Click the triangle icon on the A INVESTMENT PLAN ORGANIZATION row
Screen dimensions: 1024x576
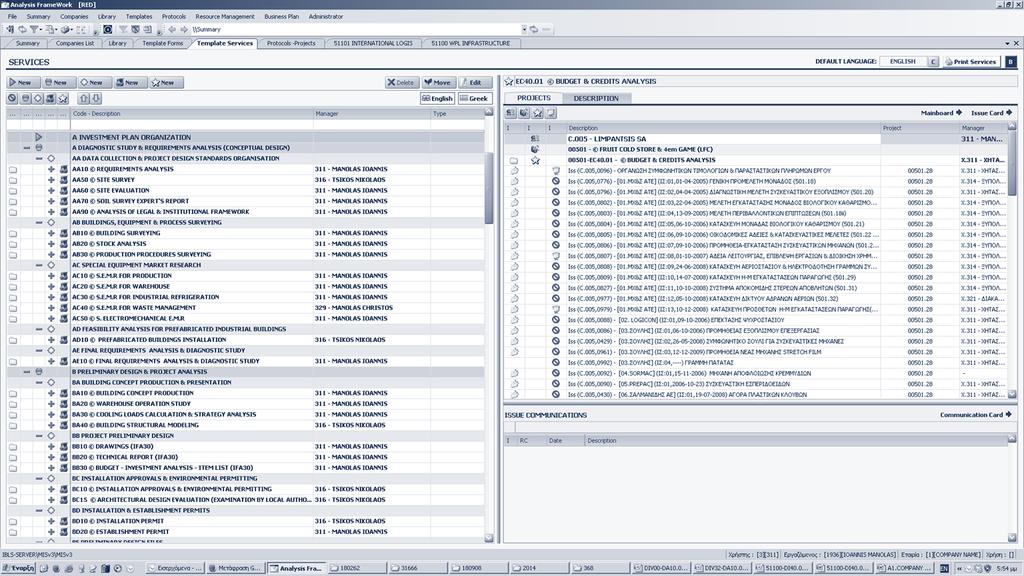pos(39,137)
